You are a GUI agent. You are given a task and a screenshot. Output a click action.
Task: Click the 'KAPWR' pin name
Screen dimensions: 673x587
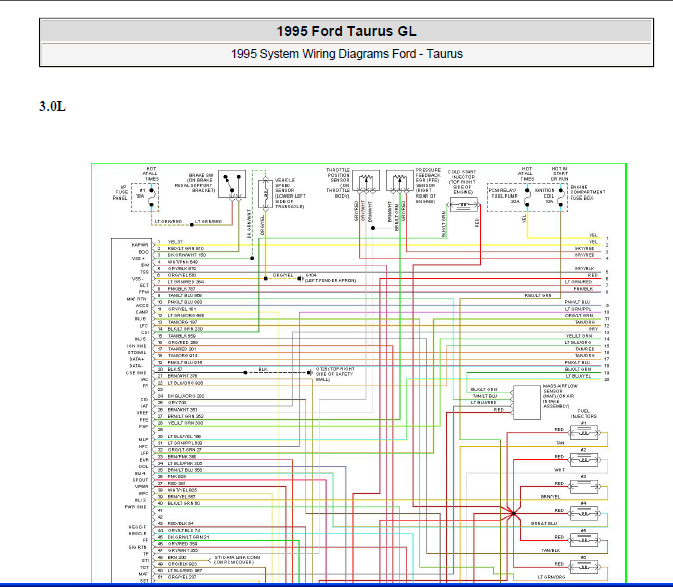pos(140,245)
